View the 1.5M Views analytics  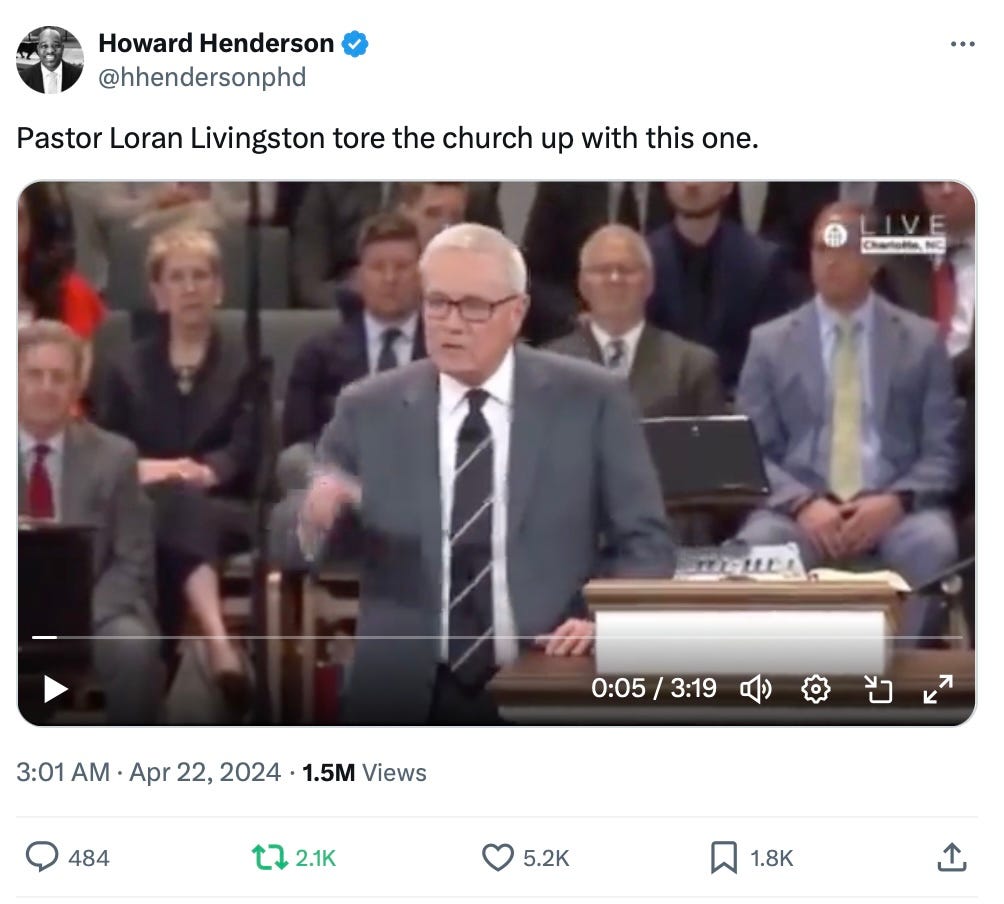[364, 772]
